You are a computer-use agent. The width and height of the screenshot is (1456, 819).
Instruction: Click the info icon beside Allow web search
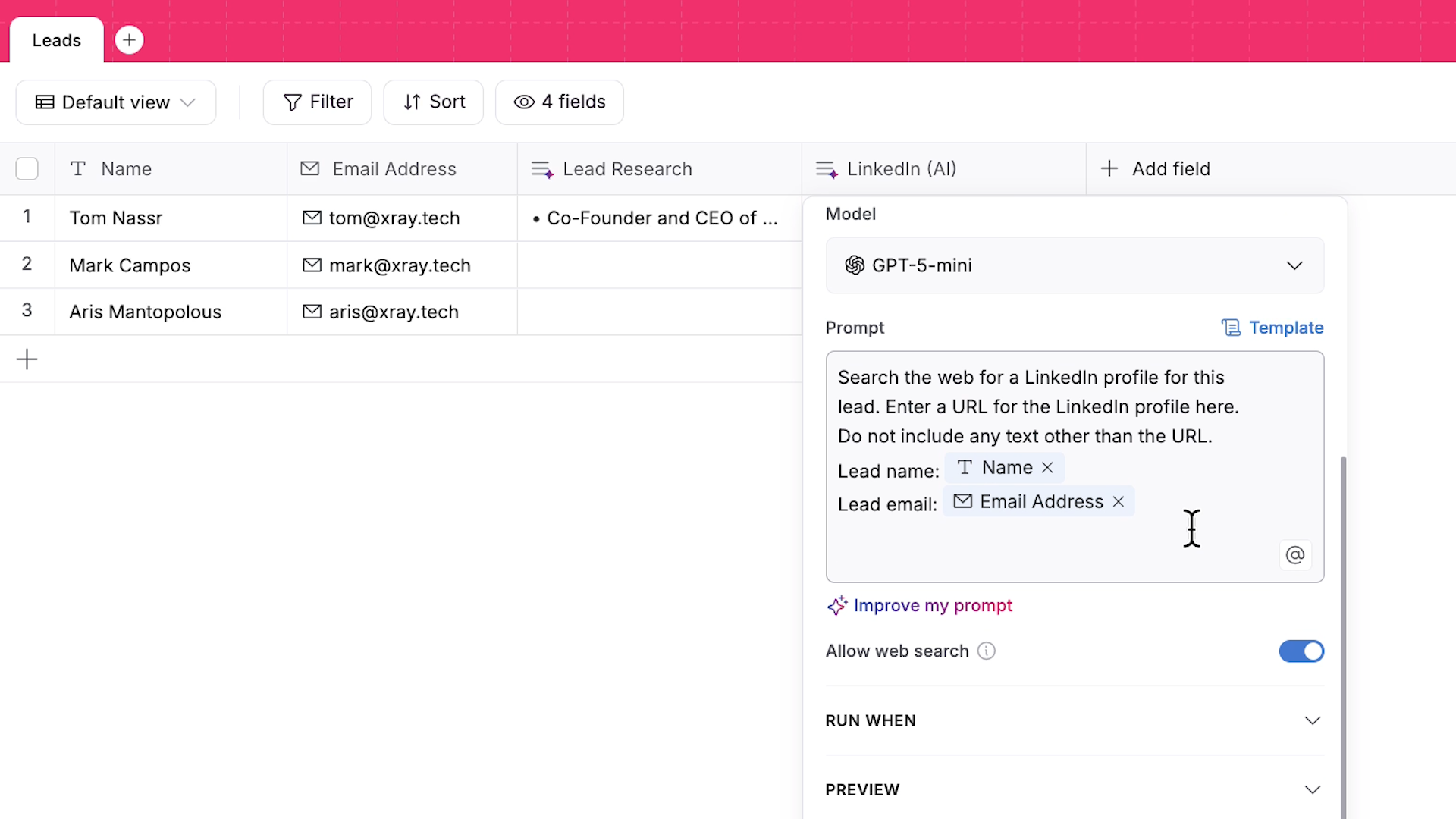click(x=986, y=651)
